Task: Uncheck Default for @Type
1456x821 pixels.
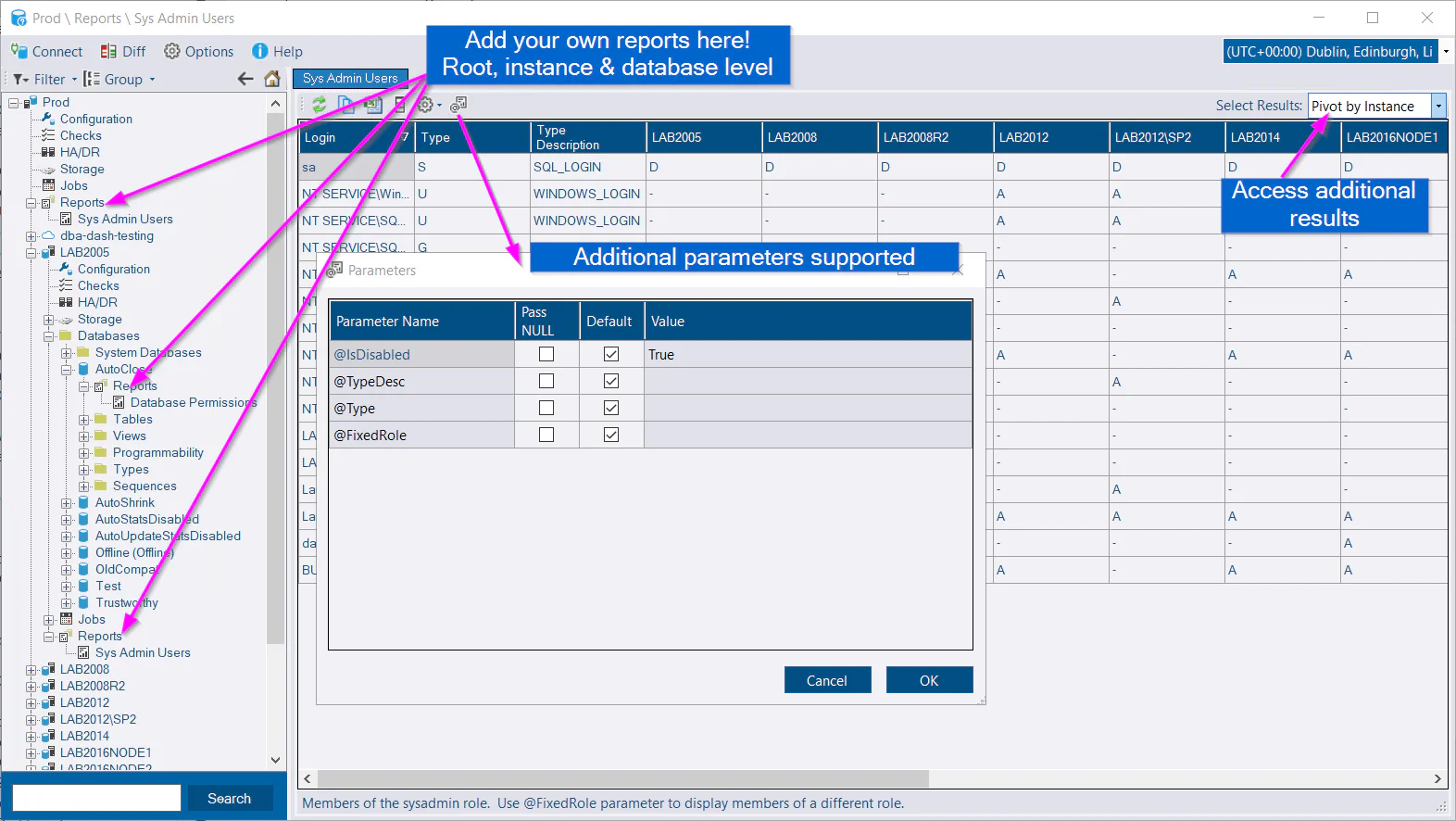Action: 611,408
